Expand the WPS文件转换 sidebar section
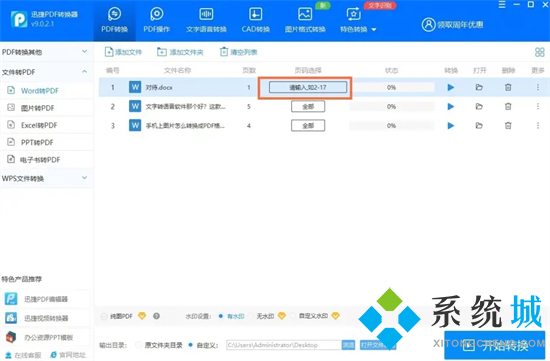 tap(47, 178)
